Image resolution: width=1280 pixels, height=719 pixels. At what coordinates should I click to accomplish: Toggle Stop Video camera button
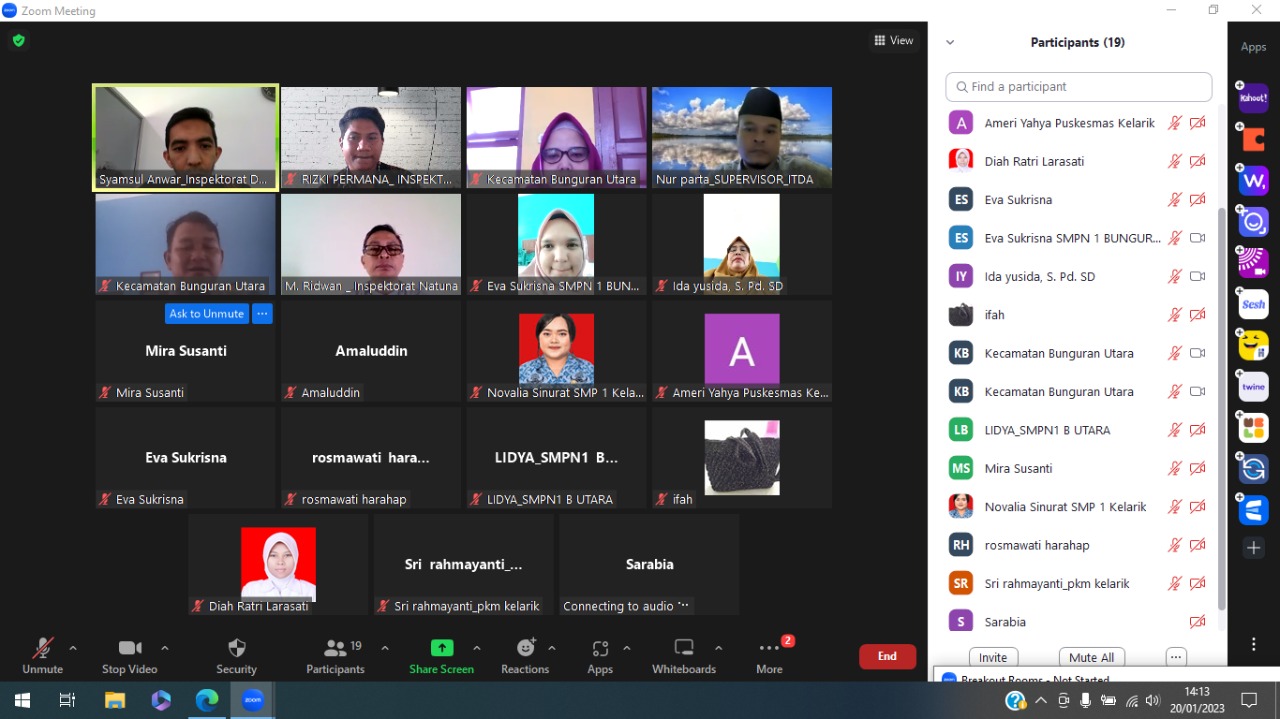(x=130, y=648)
